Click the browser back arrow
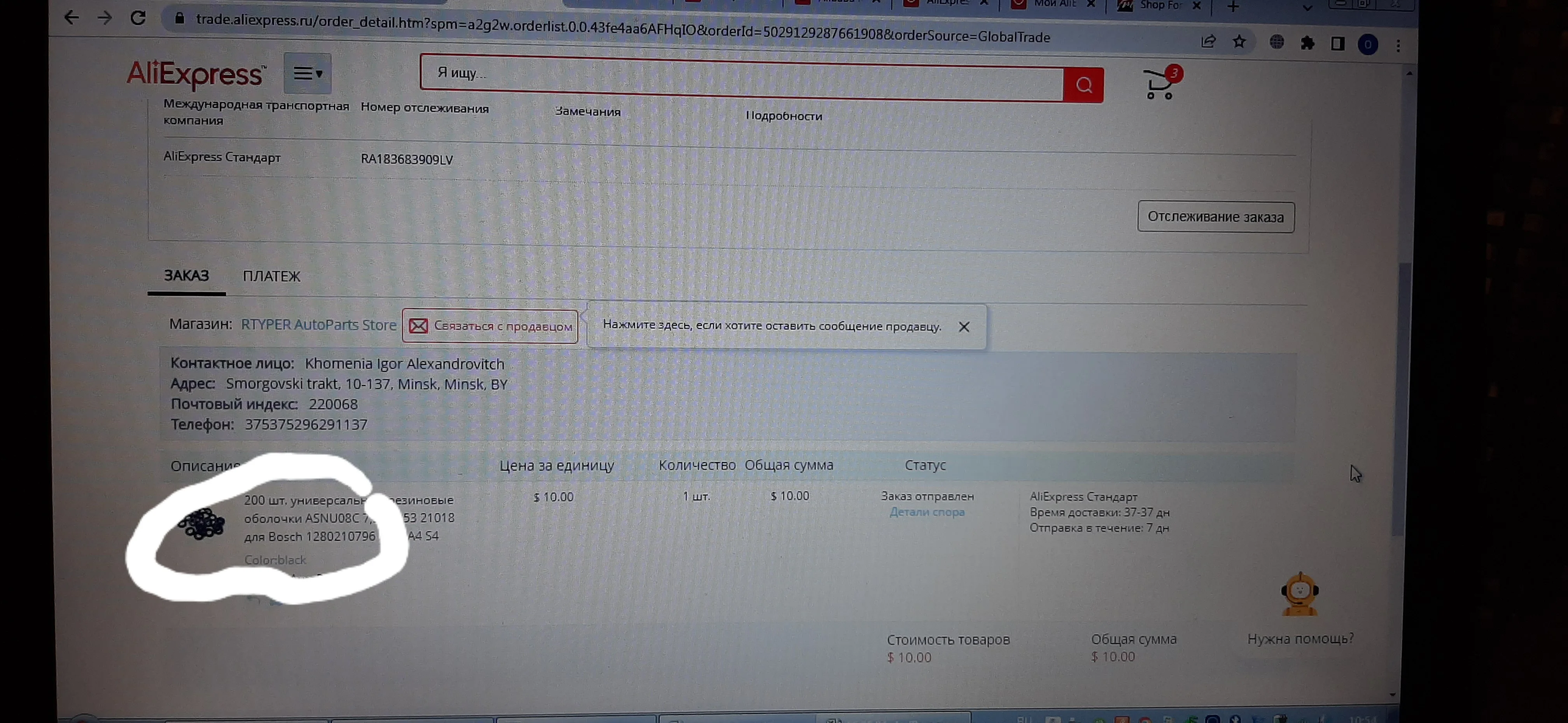 pyautogui.click(x=71, y=17)
